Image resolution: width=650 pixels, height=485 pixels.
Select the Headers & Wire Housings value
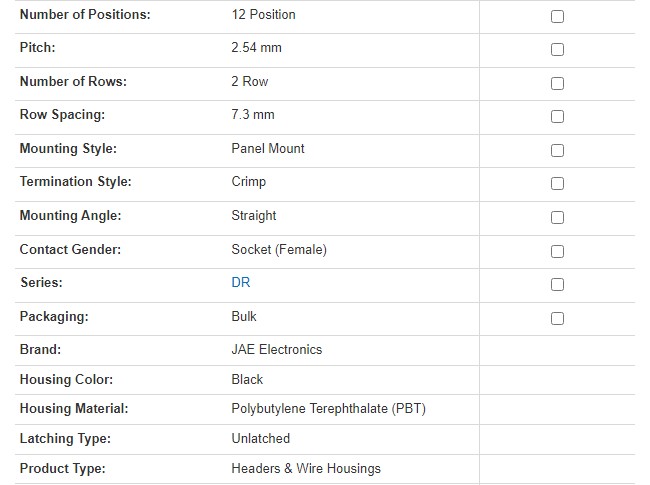[x=305, y=468]
